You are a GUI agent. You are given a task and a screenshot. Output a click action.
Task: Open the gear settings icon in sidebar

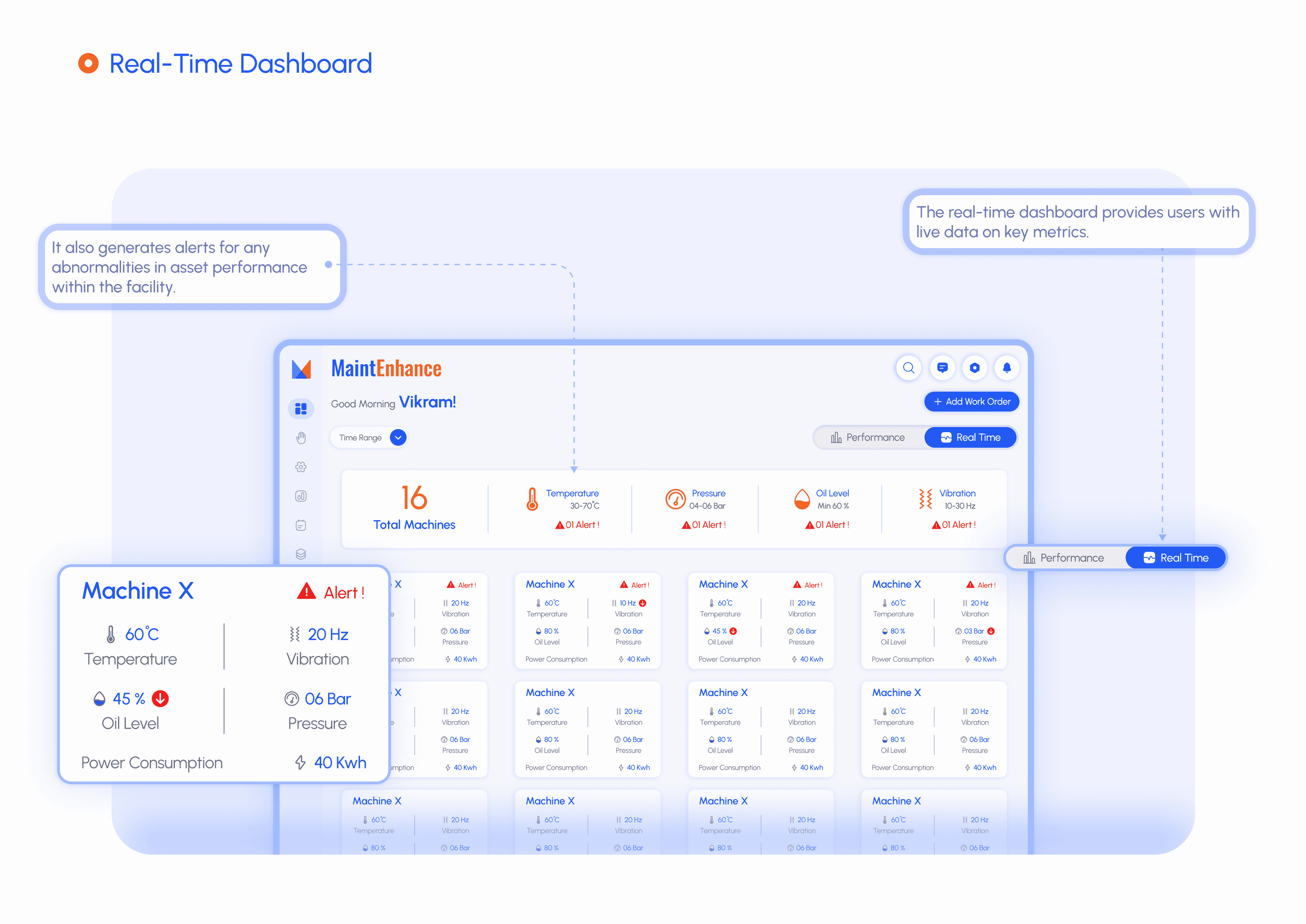pyautogui.click(x=301, y=467)
